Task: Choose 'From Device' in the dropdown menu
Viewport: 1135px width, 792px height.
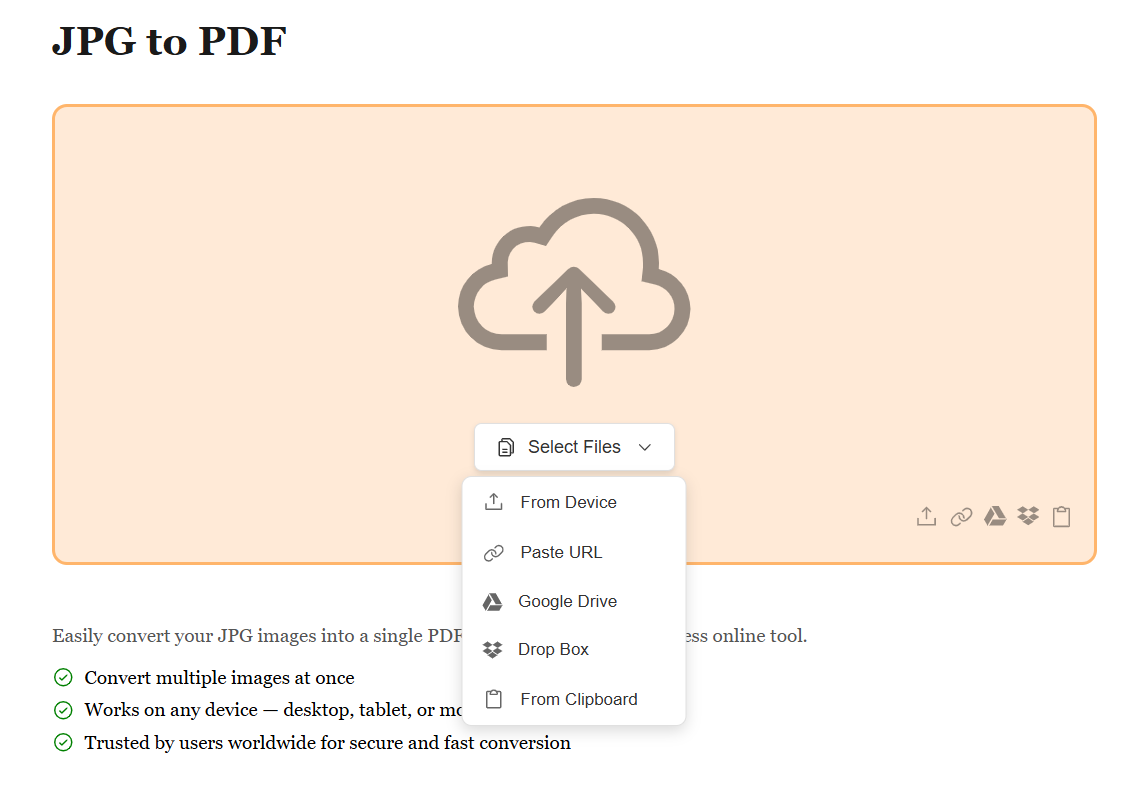Action: pyautogui.click(x=568, y=502)
